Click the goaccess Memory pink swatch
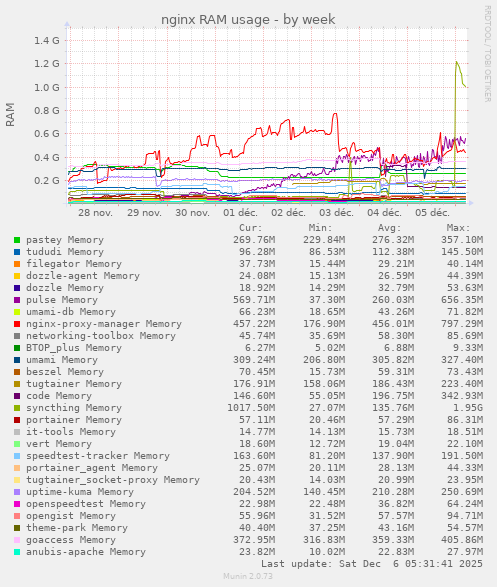Screen dimensions: 497x587 tap(17, 540)
